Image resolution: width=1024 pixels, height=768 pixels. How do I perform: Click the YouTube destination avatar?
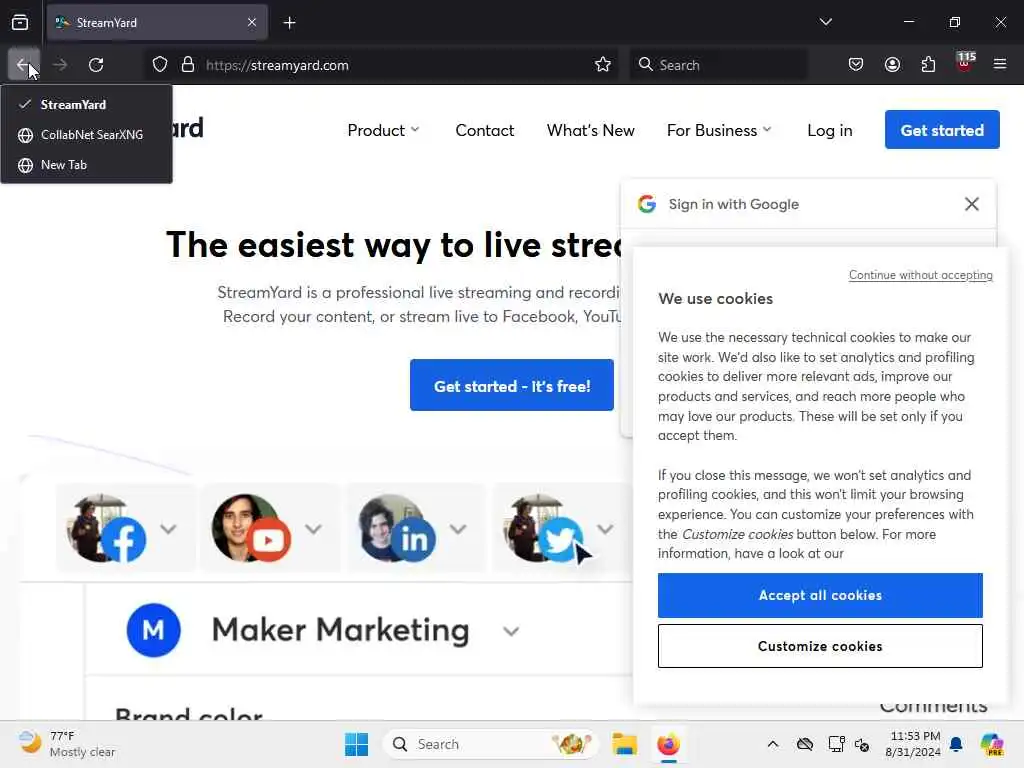[x=251, y=528]
